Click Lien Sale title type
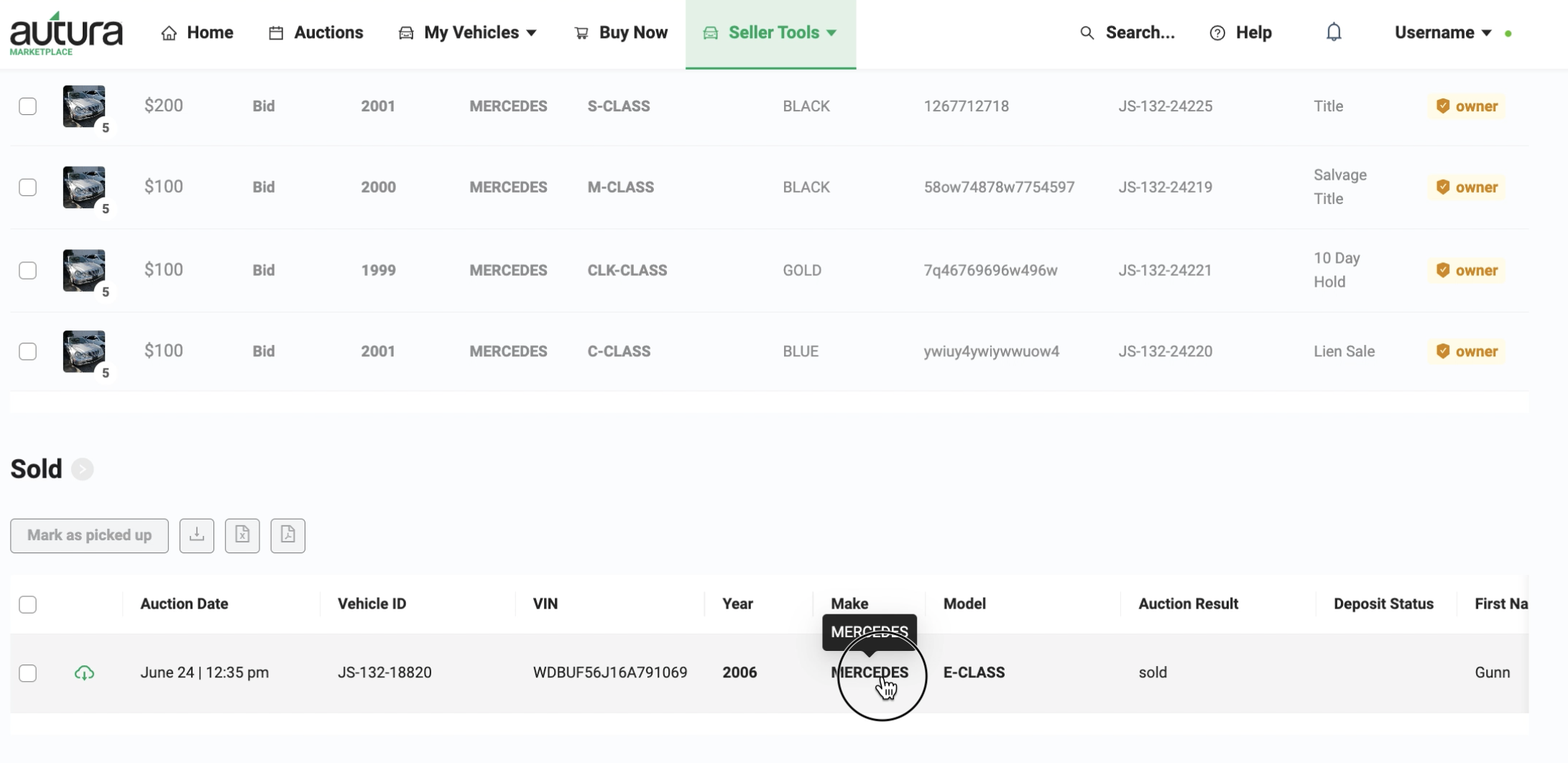Viewport: 1568px width, 763px height. pos(1344,351)
